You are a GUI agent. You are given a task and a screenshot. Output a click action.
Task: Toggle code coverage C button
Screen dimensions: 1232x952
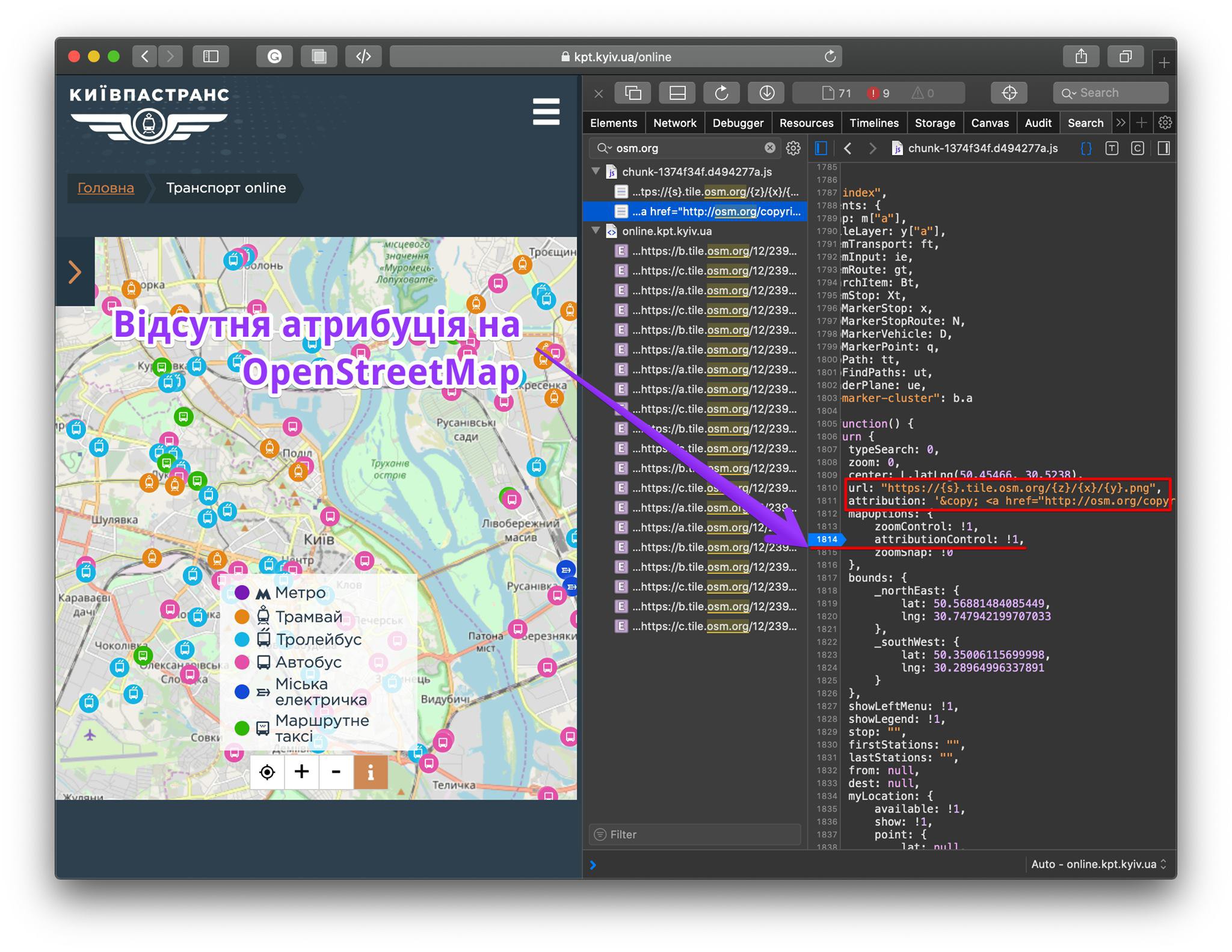tap(1138, 148)
